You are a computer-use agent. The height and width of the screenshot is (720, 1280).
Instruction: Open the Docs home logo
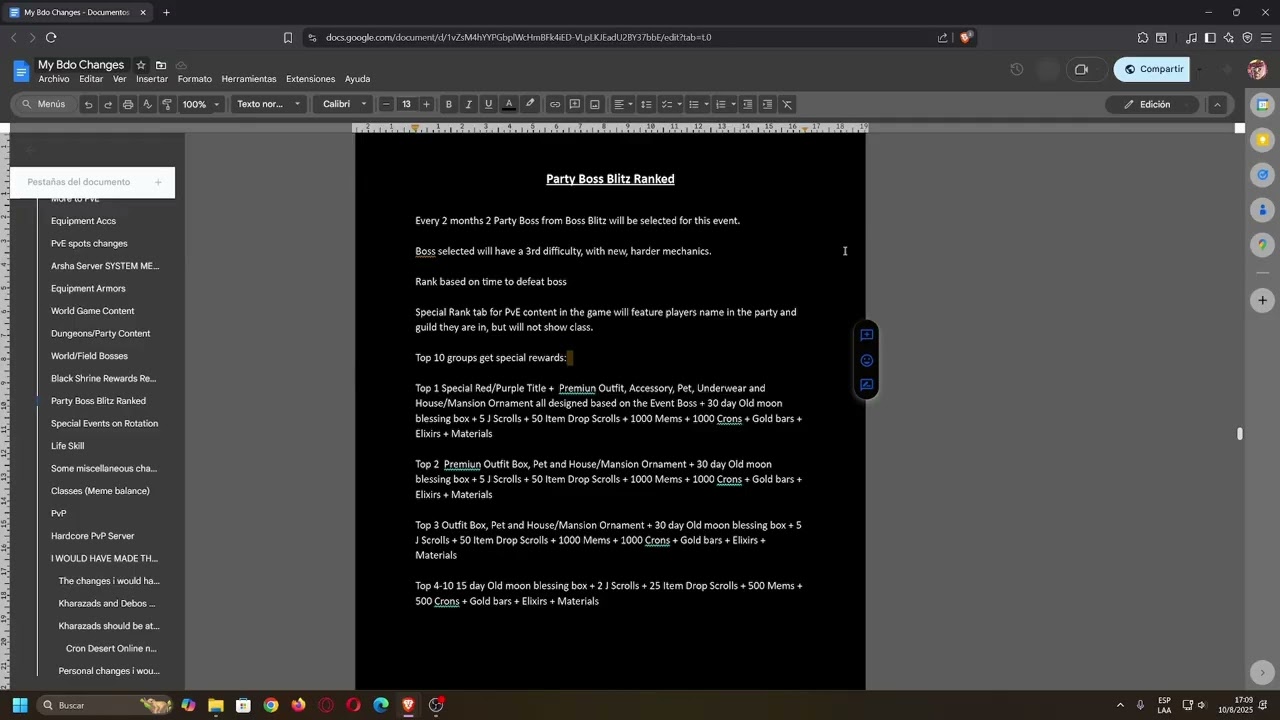coord(21,71)
